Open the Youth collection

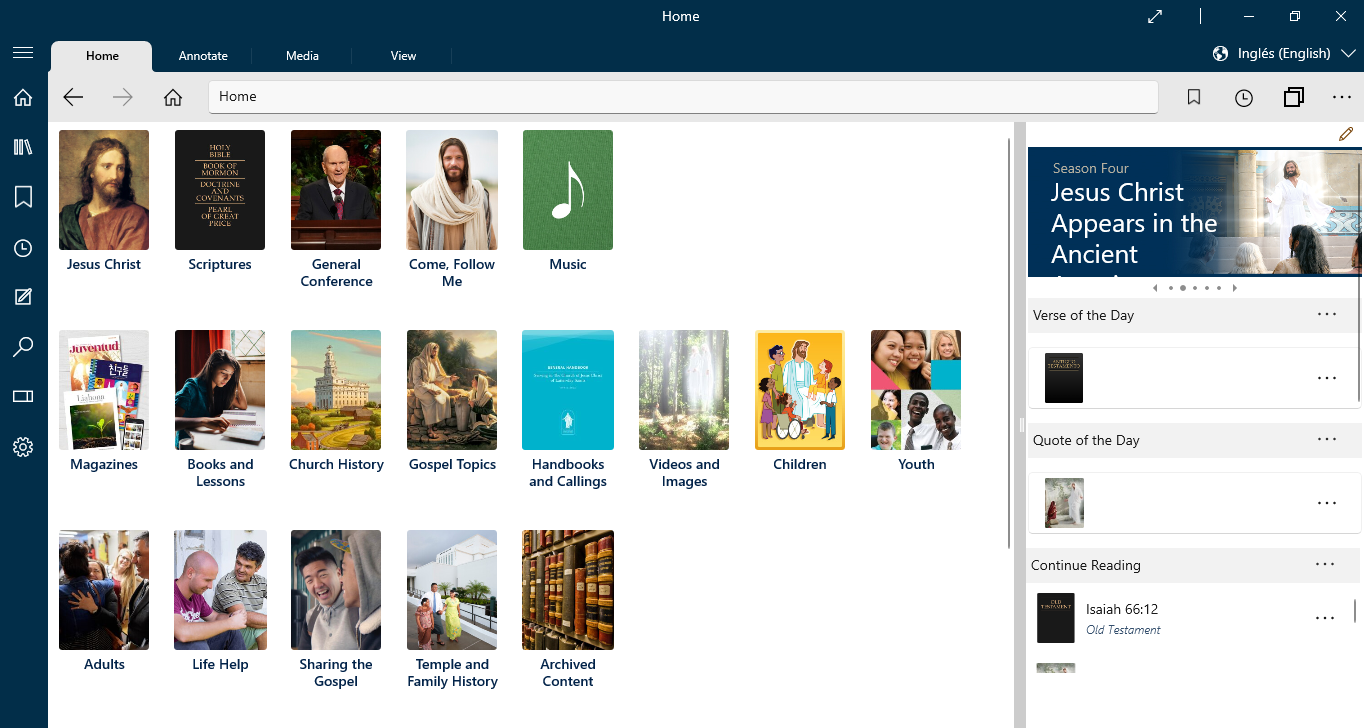tap(916, 402)
